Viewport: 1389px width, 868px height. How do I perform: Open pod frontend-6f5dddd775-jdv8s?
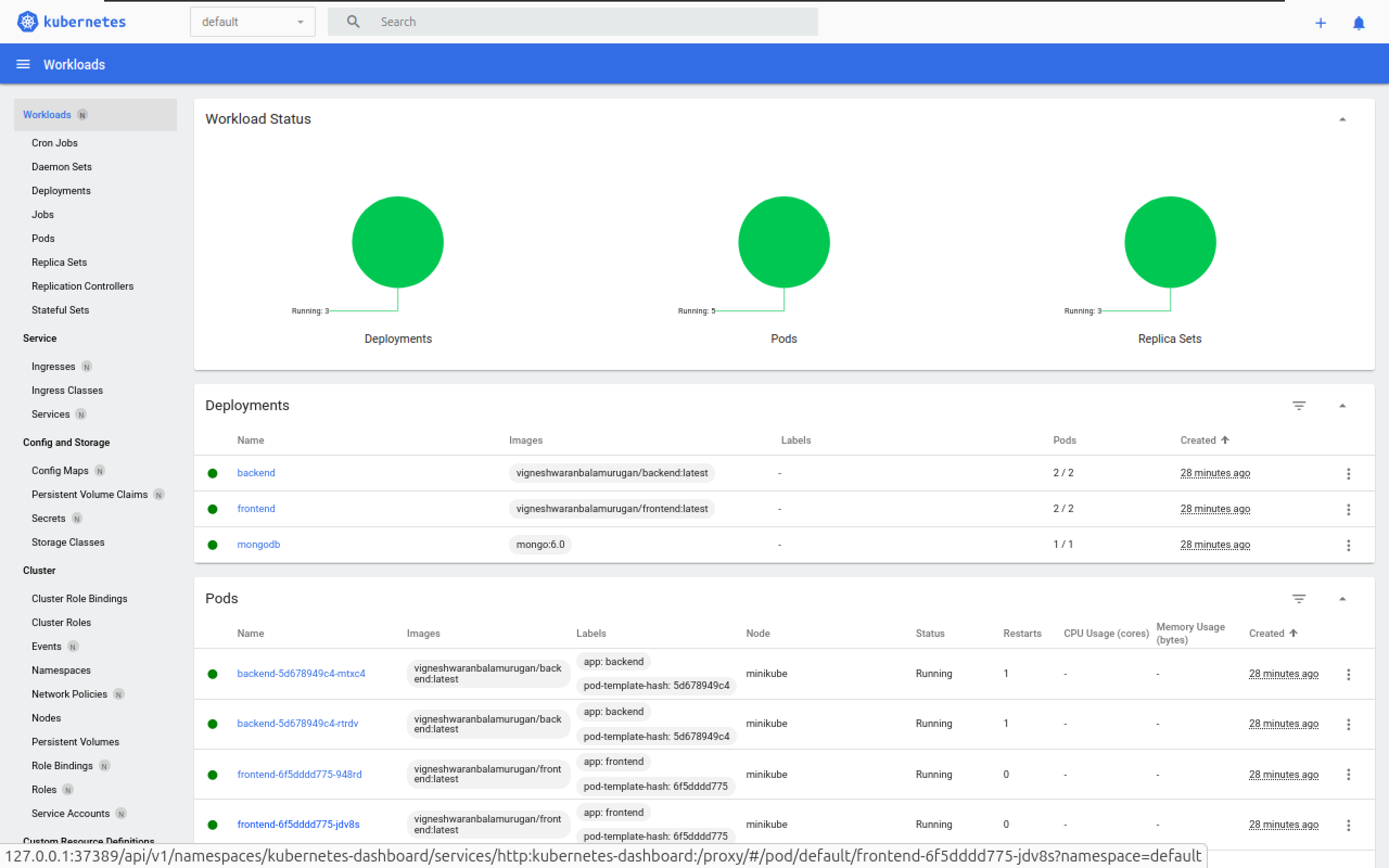298,825
